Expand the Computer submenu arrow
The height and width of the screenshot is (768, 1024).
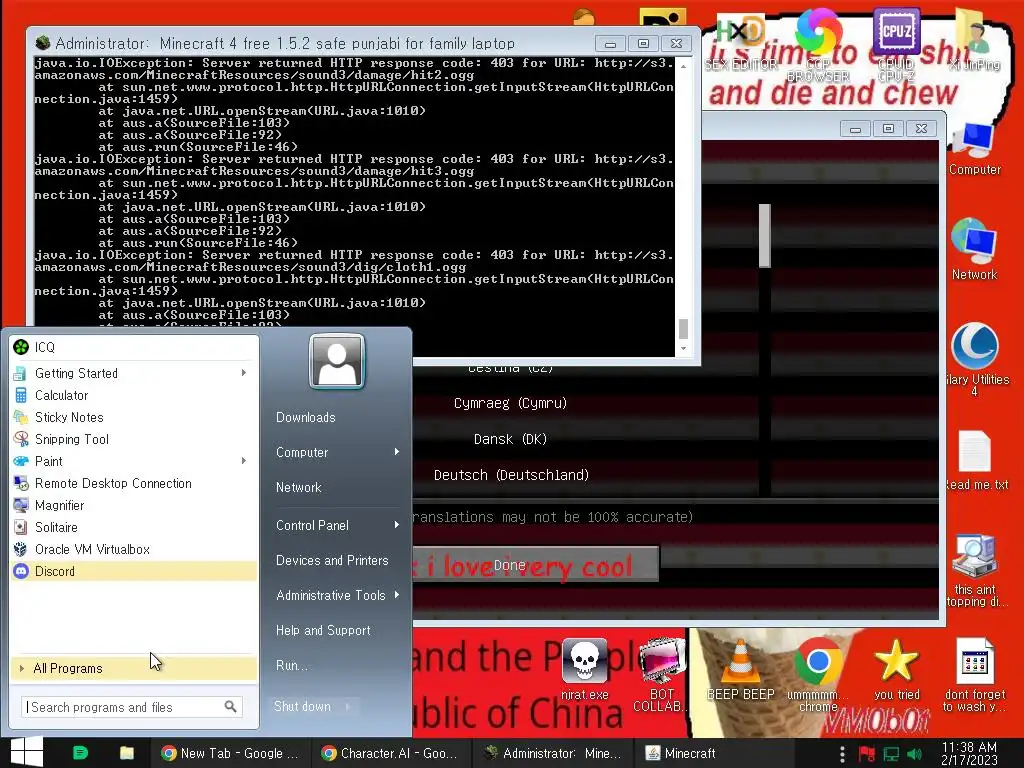(396, 452)
